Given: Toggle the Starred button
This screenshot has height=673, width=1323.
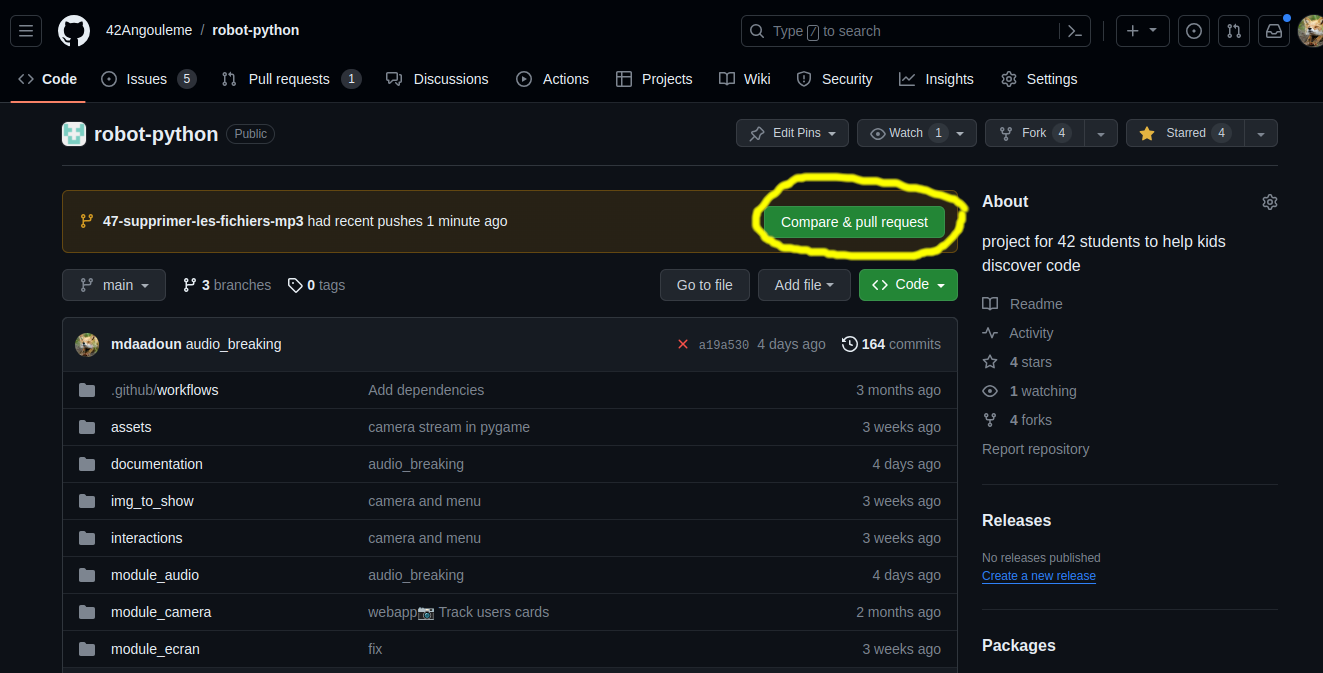Looking at the screenshot, I should pyautogui.click(x=1185, y=133).
